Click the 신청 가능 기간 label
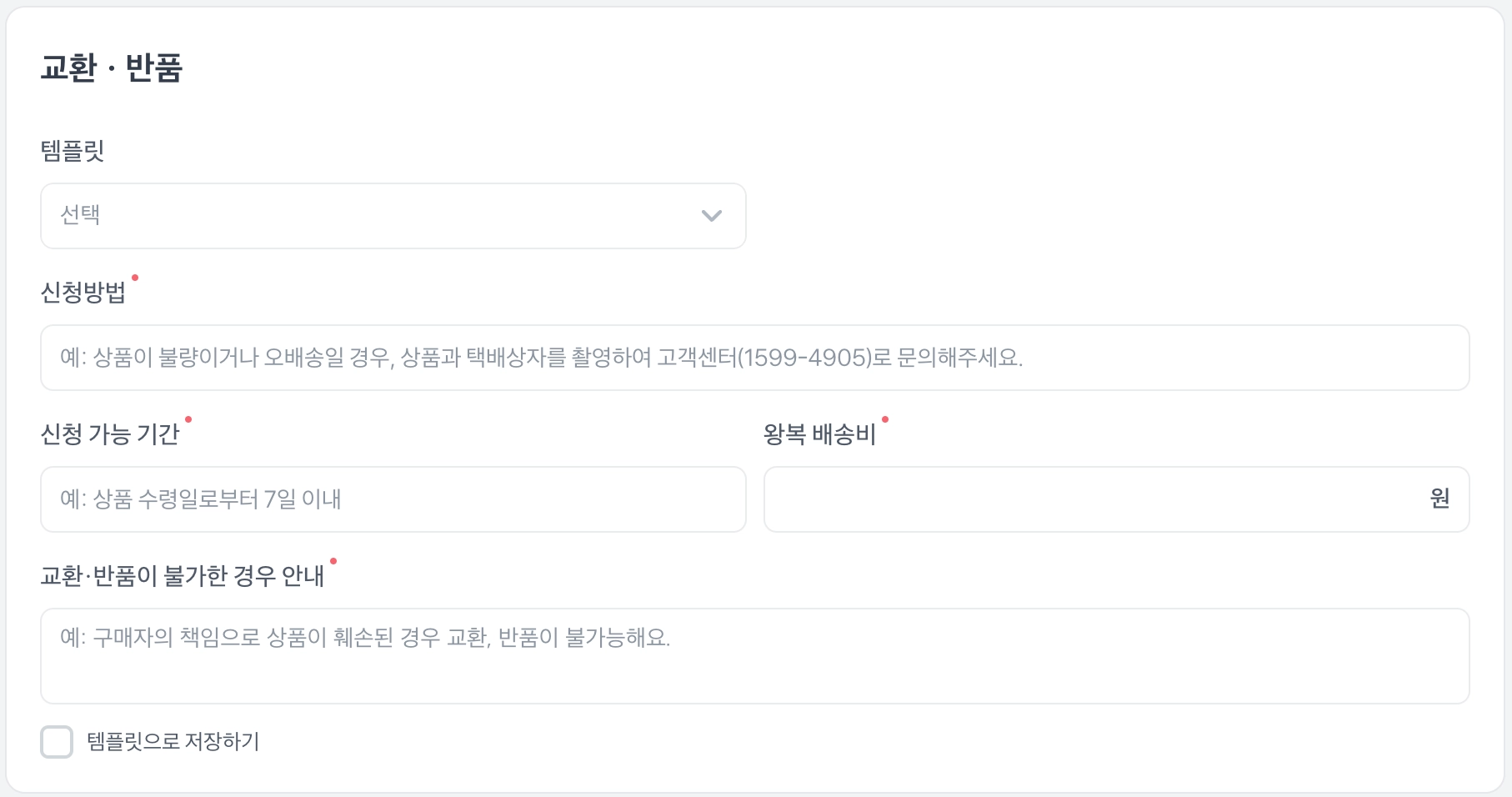The image size is (1512, 797). tap(110, 434)
